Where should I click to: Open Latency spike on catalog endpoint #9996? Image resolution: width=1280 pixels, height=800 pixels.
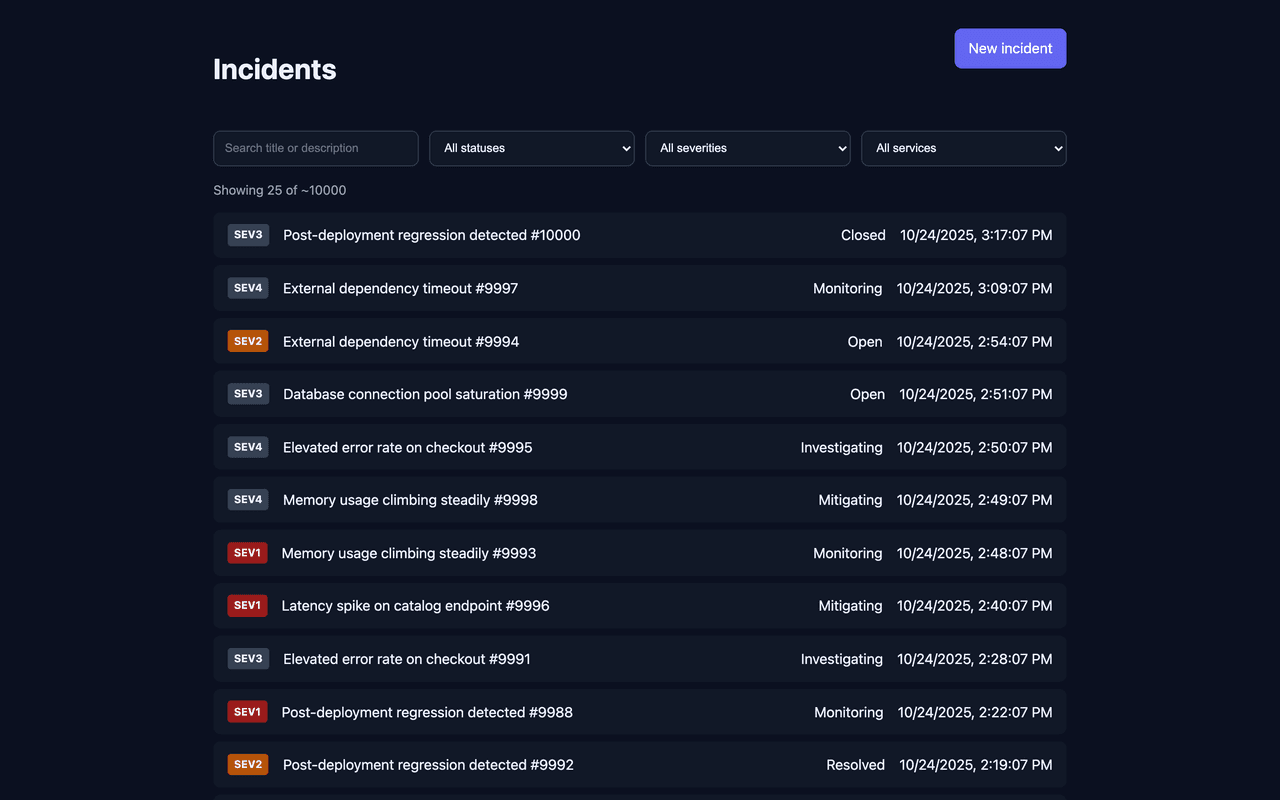[640, 606]
